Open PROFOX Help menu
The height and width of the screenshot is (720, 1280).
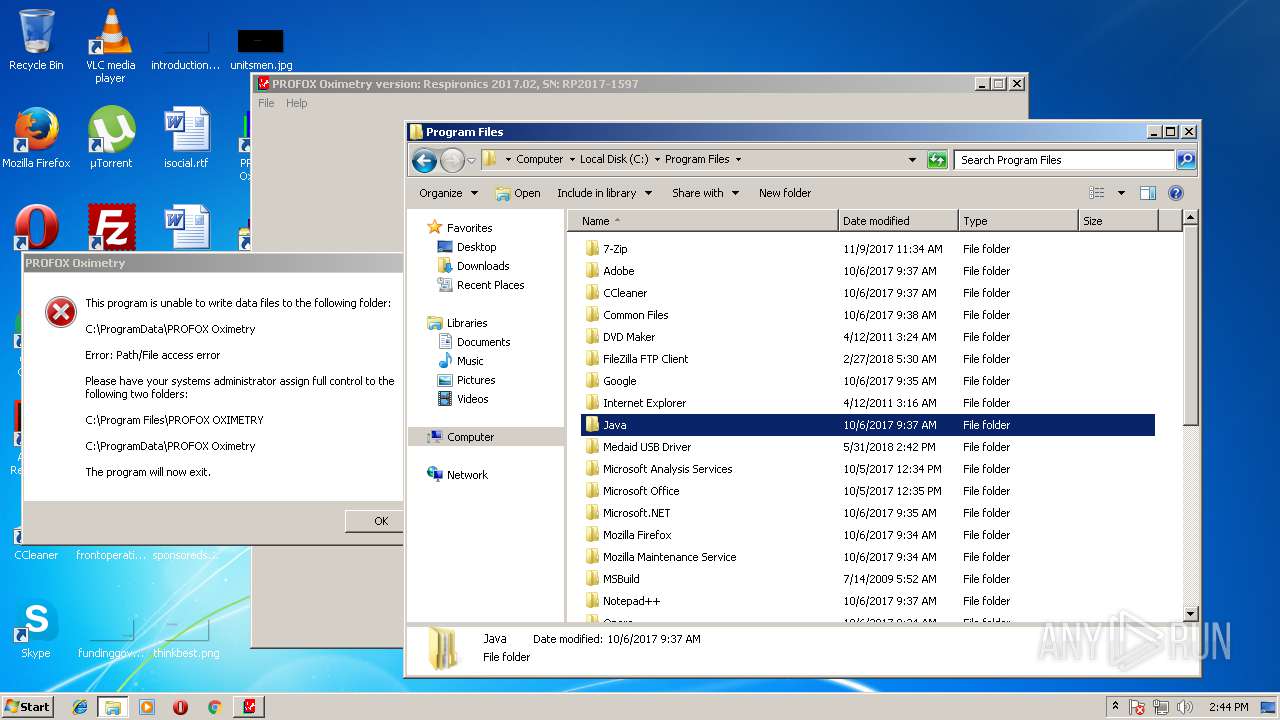click(x=297, y=103)
